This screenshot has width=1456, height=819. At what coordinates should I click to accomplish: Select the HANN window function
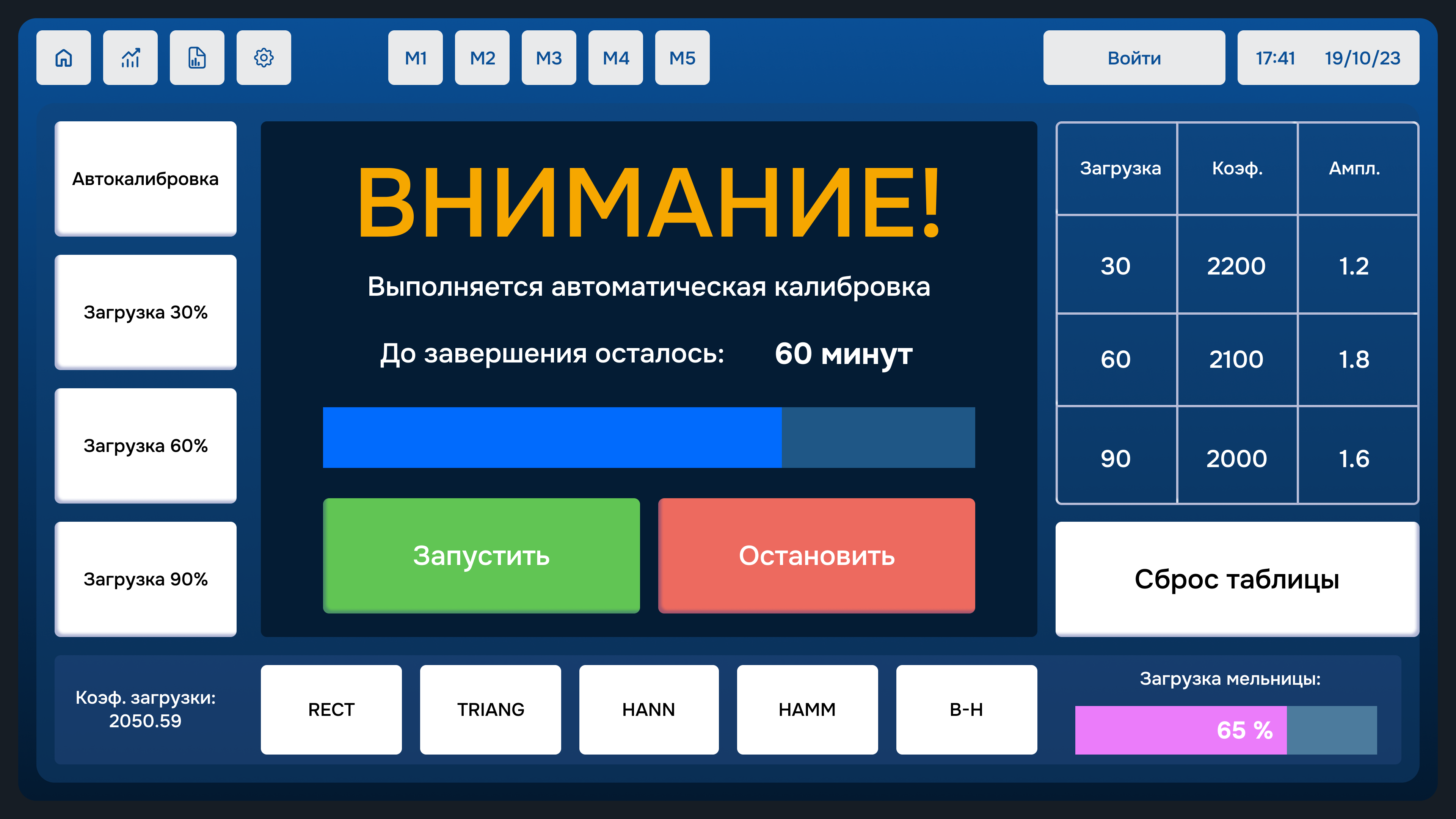click(649, 709)
